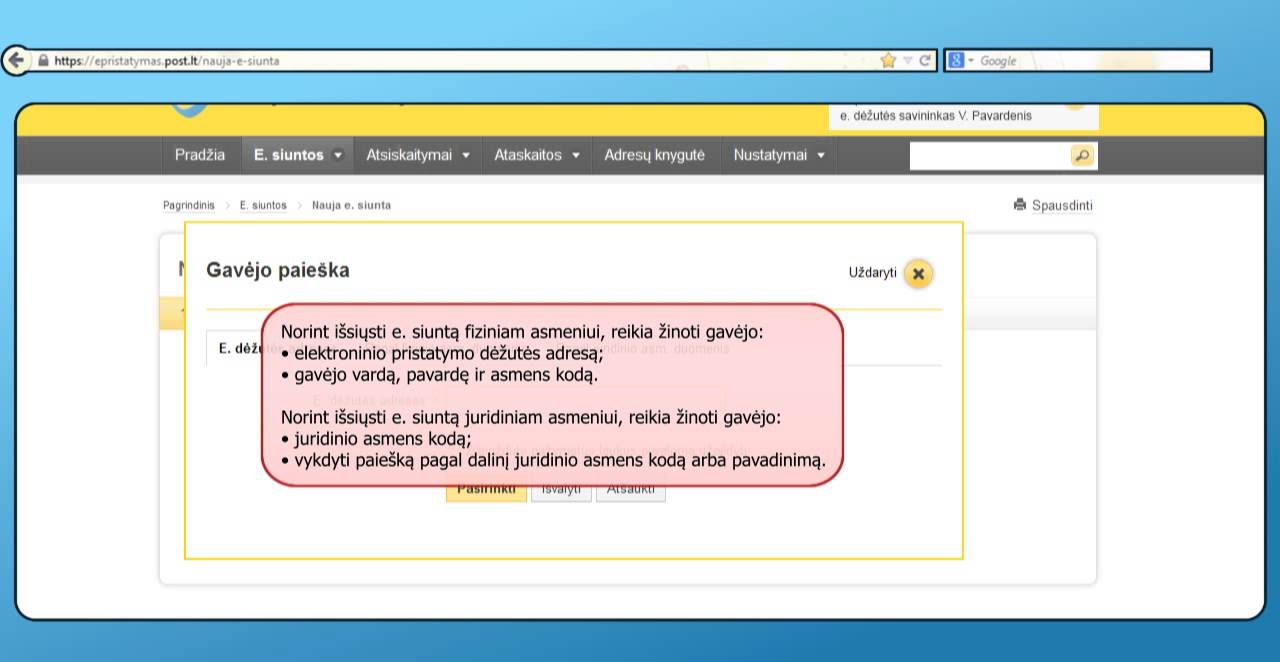Open the E. siuntos menu

289,155
